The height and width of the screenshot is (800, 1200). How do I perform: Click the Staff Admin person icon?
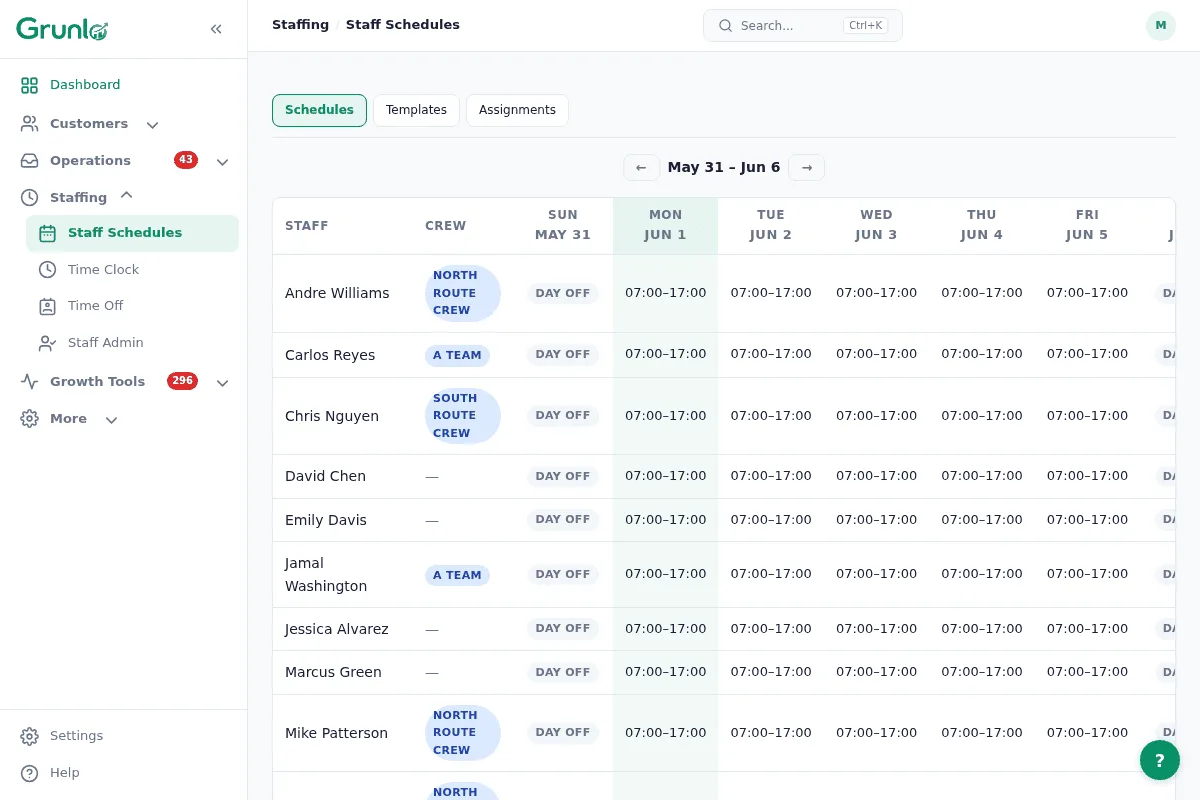point(47,343)
